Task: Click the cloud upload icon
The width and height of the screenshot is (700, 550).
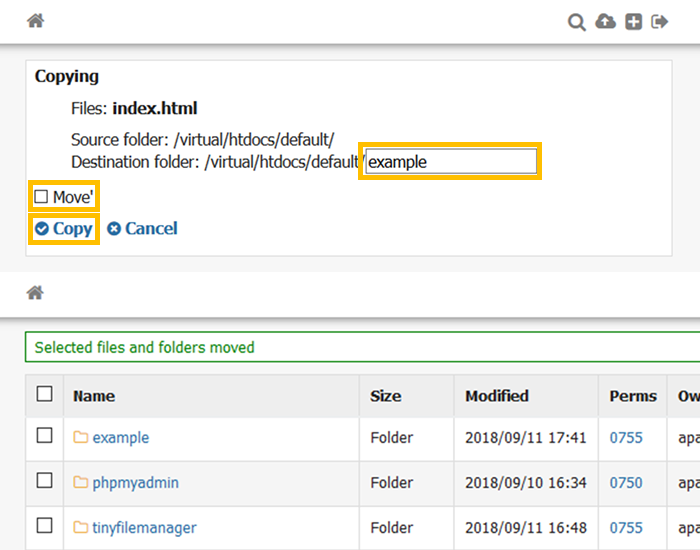Action: click(x=605, y=22)
